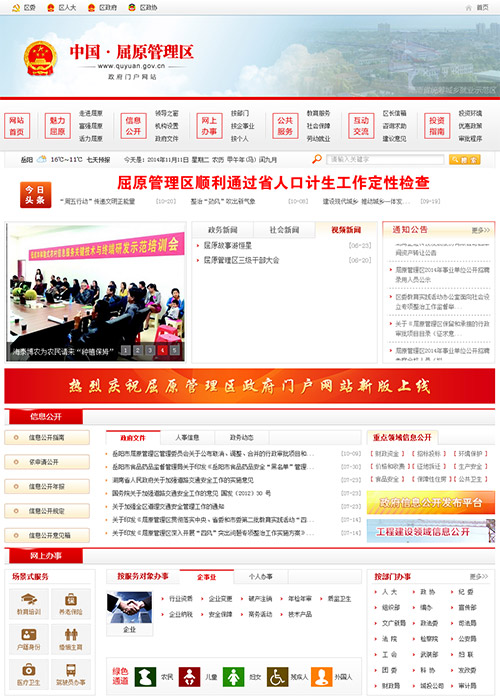The image size is (500, 699).
Task: Open the 投资指南 navigation button
Action: coord(437,126)
